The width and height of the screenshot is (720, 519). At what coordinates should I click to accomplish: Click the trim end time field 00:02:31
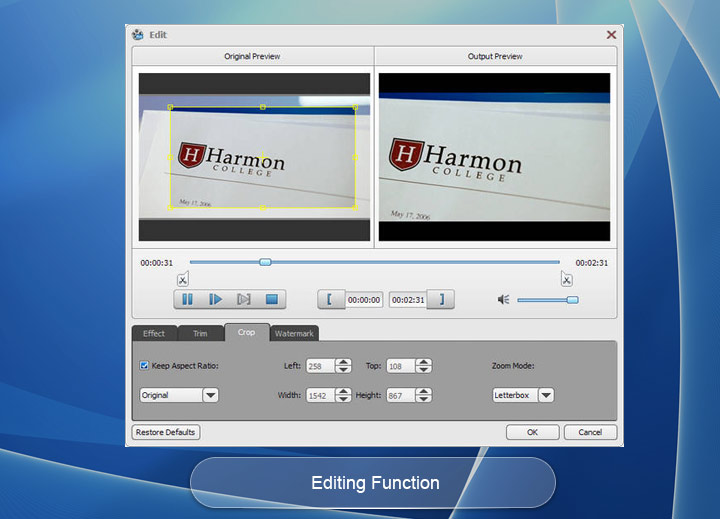[x=408, y=300]
